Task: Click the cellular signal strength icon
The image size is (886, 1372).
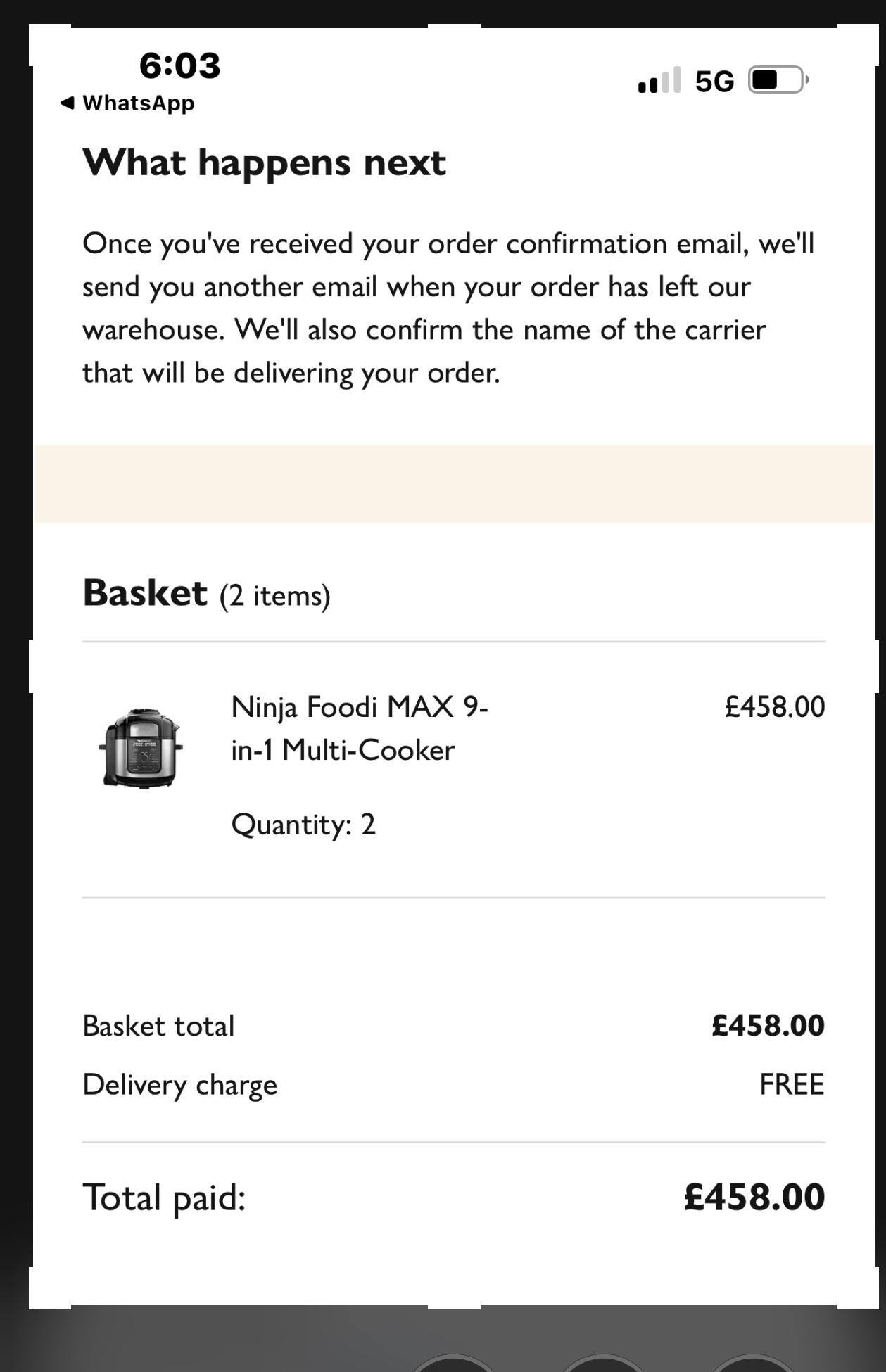Action: click(659, 80)
